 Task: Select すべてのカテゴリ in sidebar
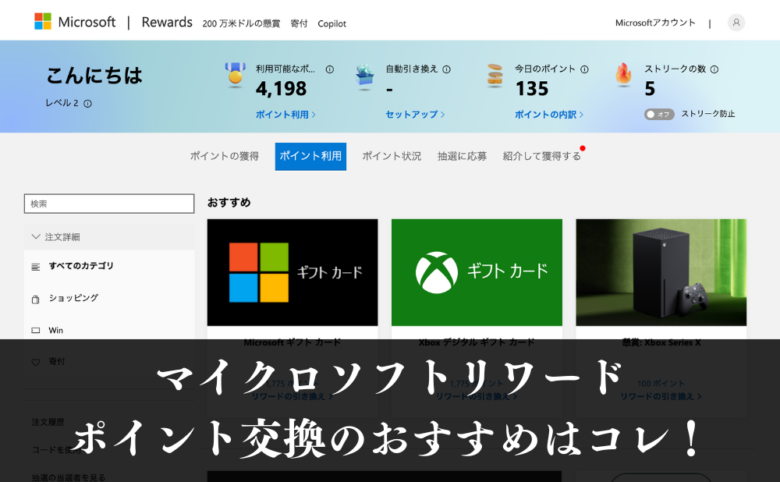pyautogui.click(x=81, y=266)
